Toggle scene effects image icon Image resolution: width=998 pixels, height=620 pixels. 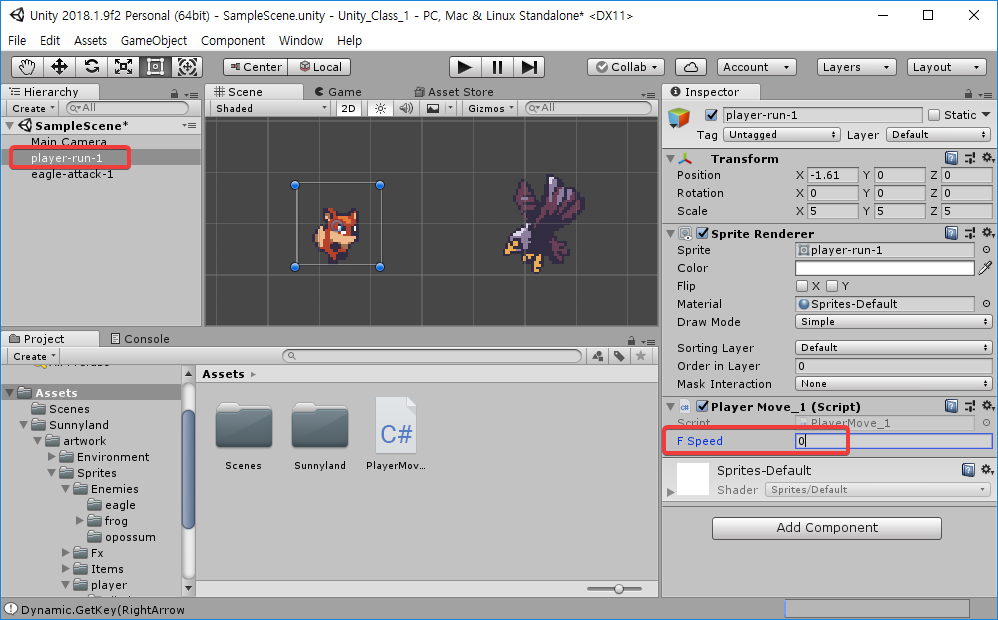click(433, 108)
